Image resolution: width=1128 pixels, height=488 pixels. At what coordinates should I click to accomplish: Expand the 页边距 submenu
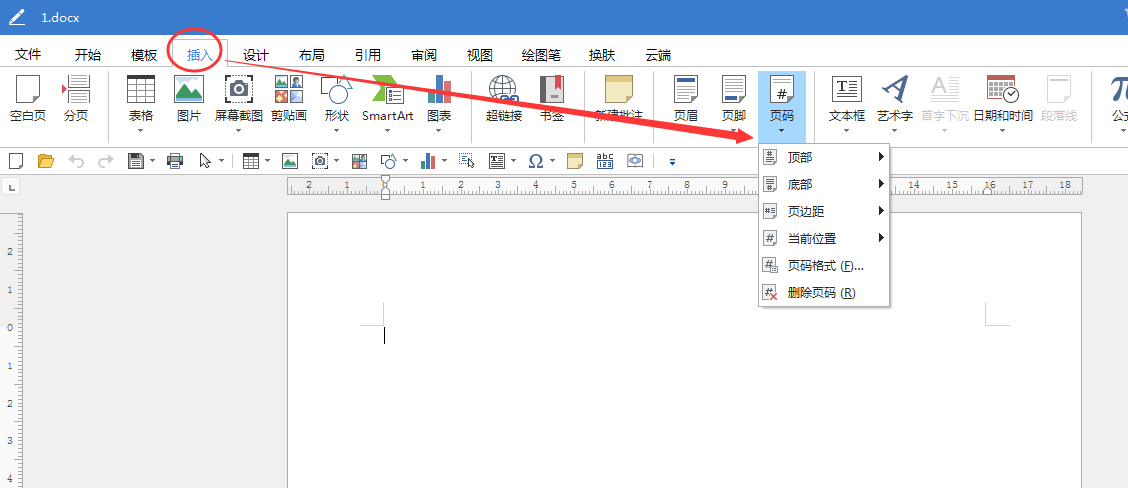pos(824,211)
